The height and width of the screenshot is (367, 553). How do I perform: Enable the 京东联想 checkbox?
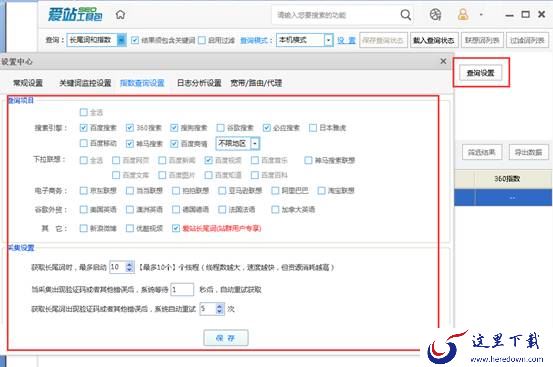[x=84, y=191]
